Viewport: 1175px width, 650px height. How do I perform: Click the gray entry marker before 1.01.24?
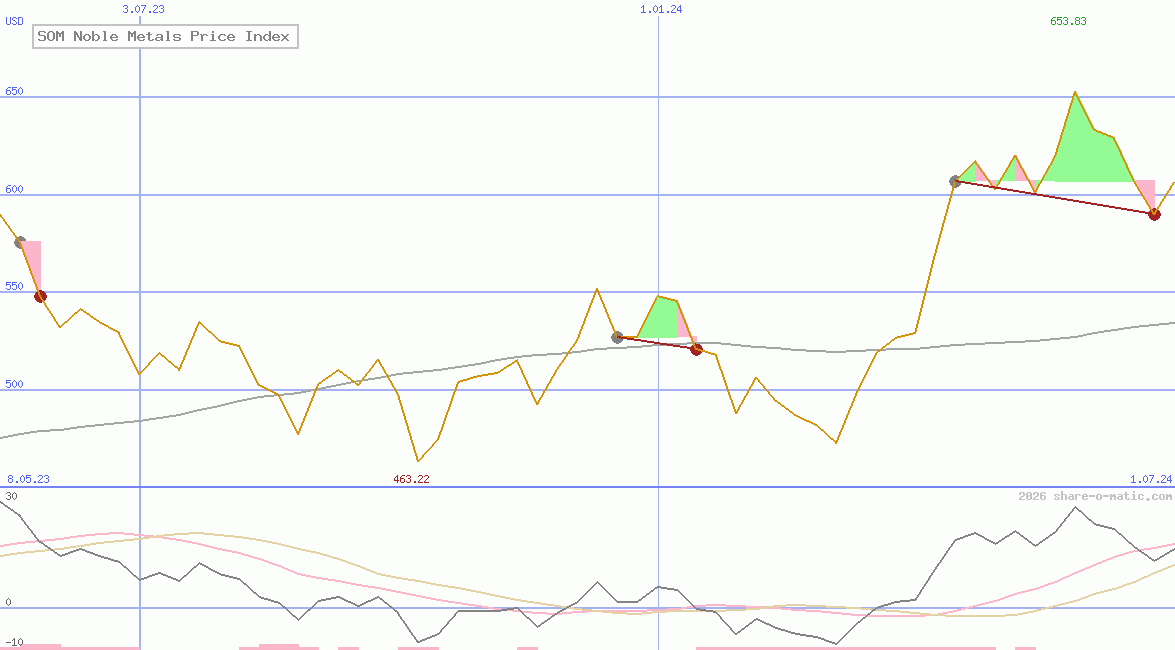[x=617, y=337]
